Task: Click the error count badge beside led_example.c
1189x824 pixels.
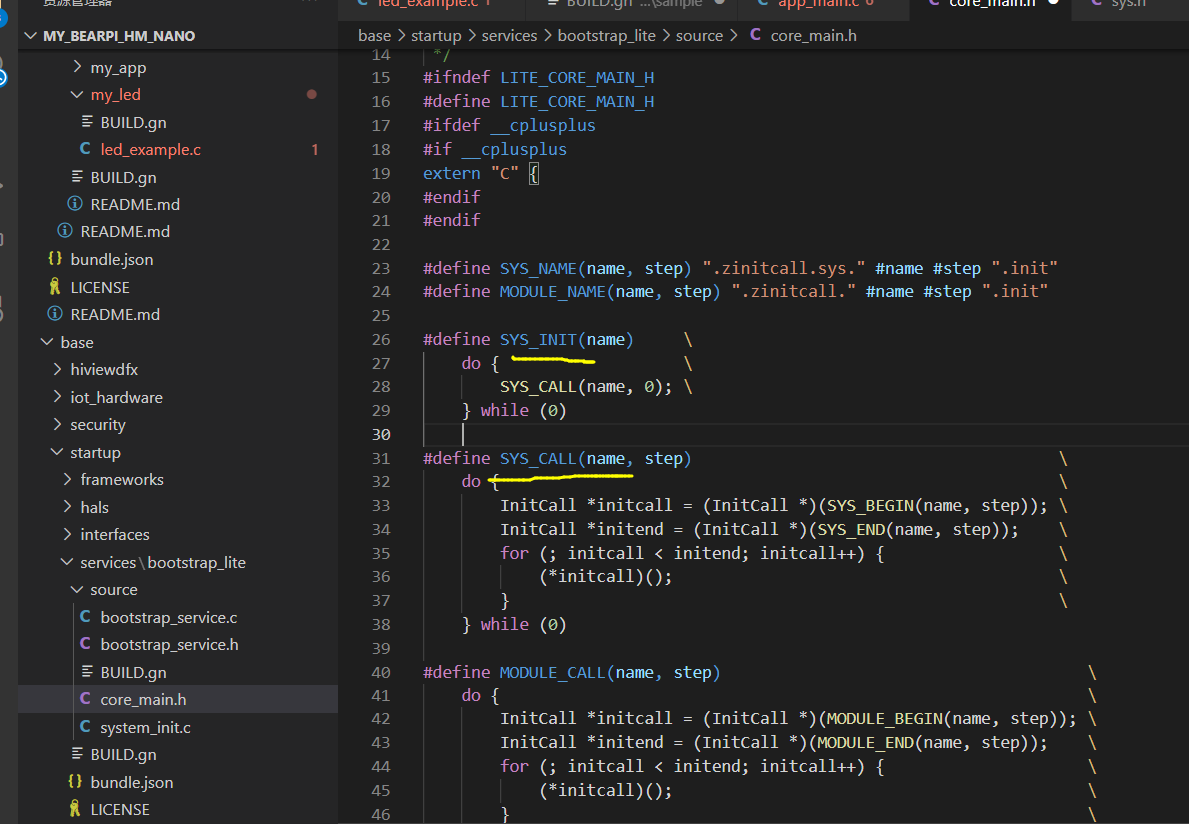Action: pyautogui.click(x=315, y=150)
